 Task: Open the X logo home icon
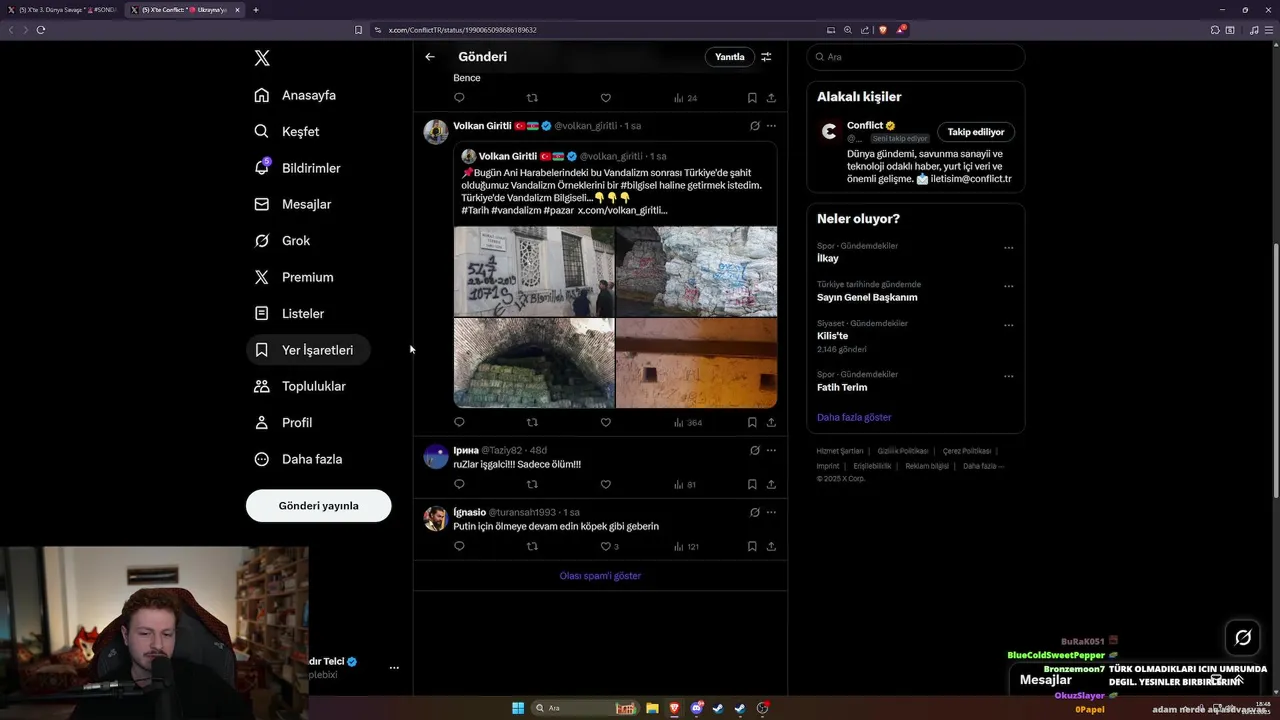(262, 58)
